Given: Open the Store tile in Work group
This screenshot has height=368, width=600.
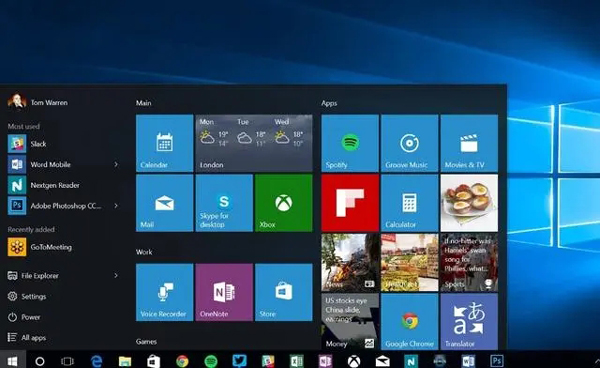Looking at the screenshot, I should (284, 292).
